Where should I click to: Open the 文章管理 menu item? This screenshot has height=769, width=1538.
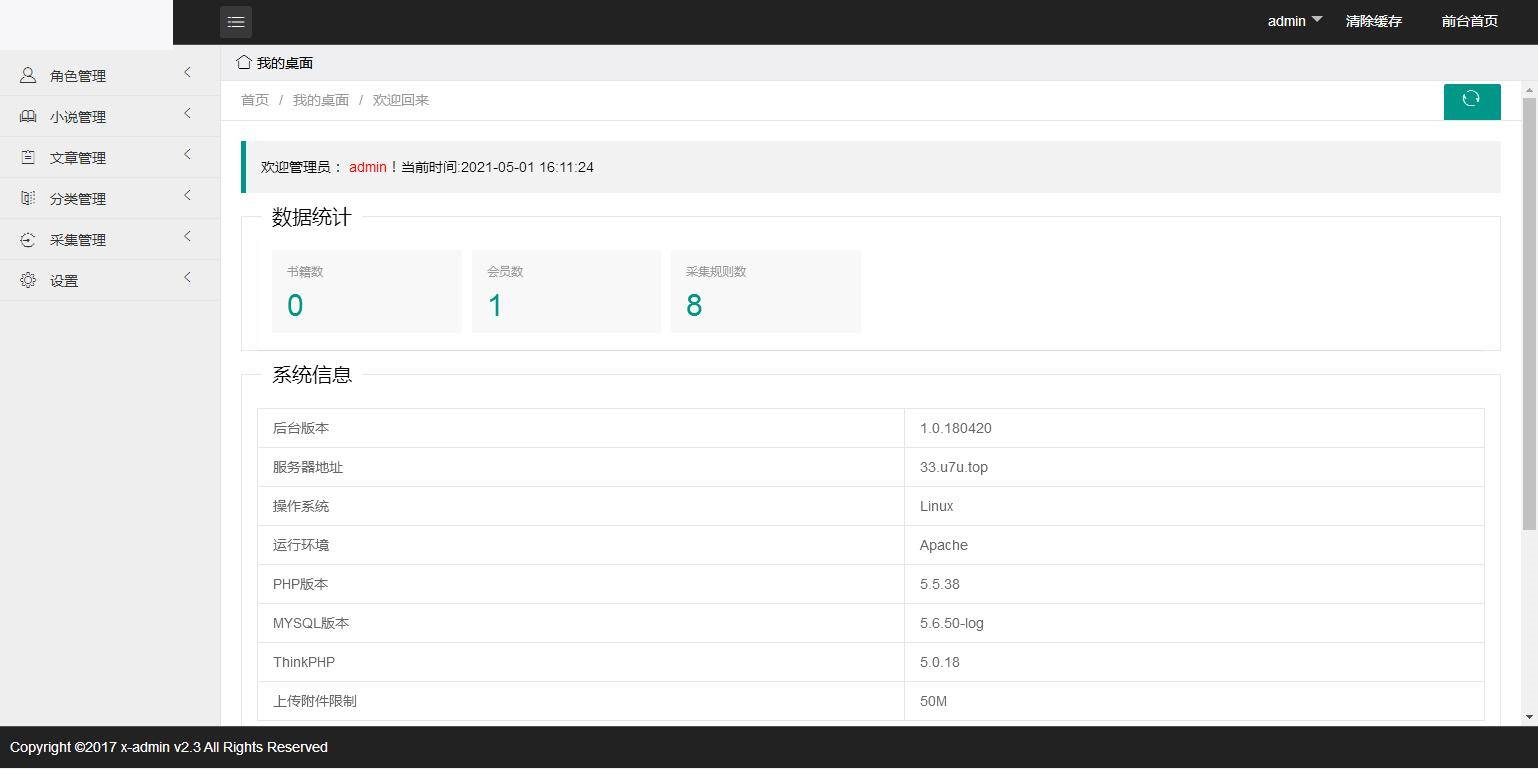[x=78, y=158]
